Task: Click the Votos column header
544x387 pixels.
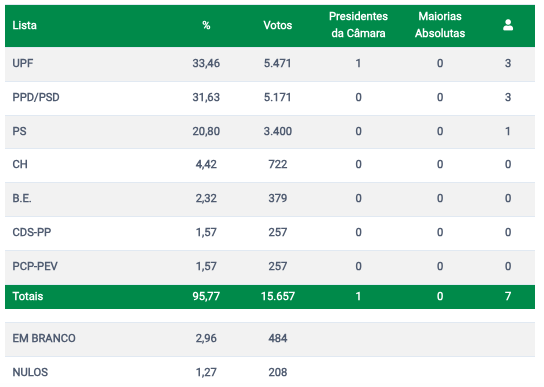Action: pyautogui.click(x=278, y=25)
